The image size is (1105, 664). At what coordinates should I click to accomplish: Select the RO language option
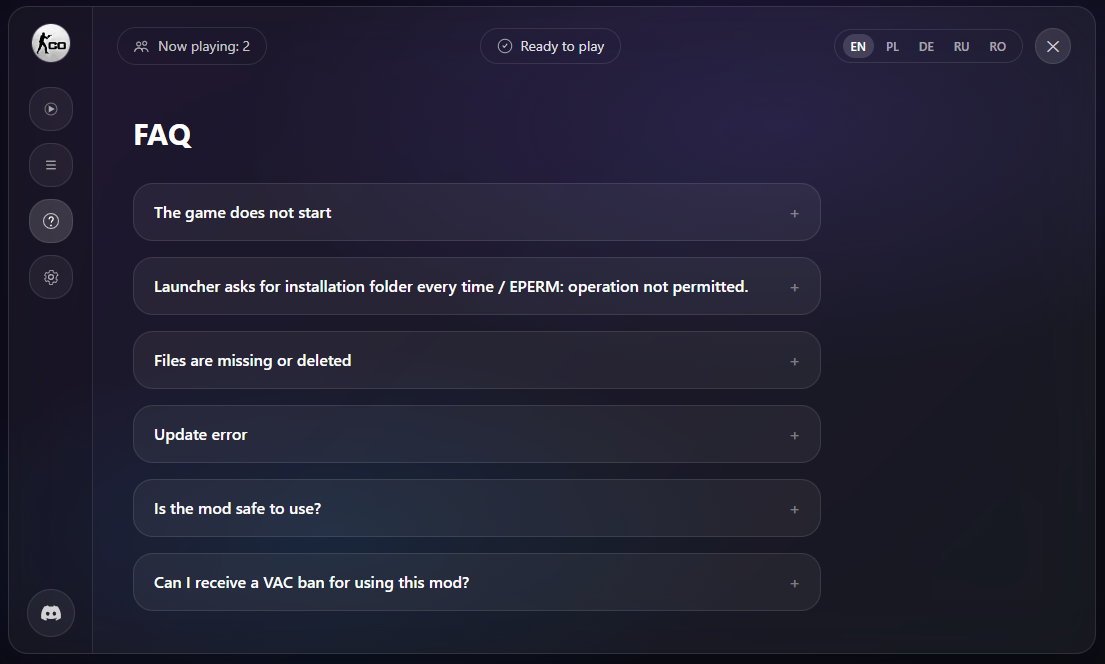click(x=997, y=46)
